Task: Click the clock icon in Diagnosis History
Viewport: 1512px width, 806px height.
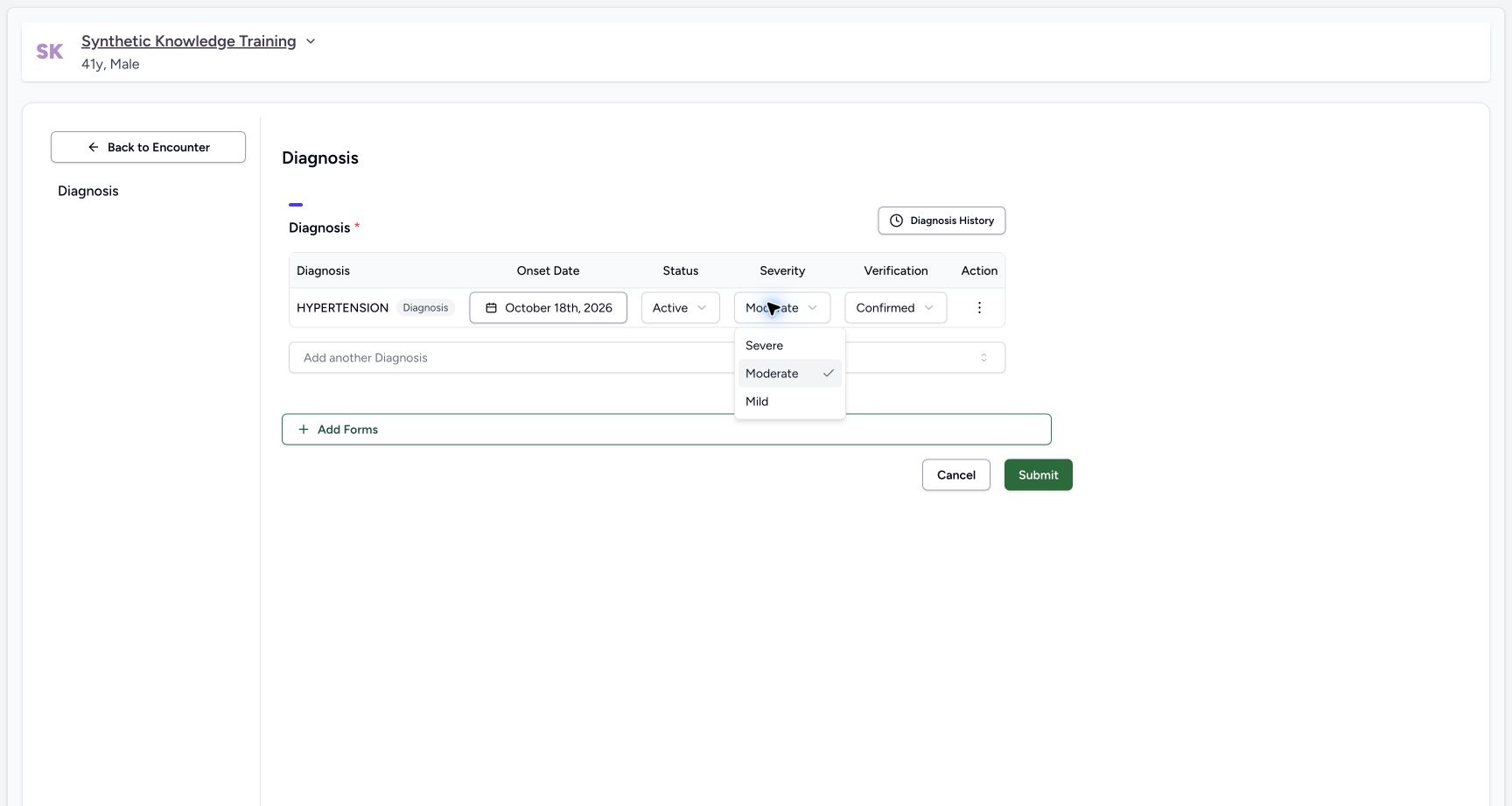Action: point(896,221)
